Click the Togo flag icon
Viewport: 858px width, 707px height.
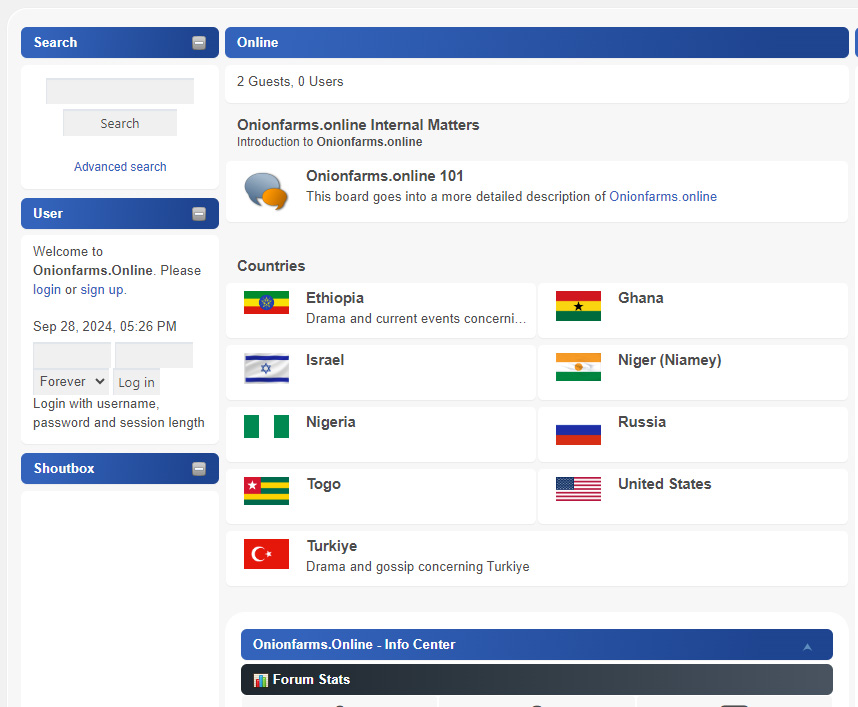pyautogui.click(x=266, y=491)
